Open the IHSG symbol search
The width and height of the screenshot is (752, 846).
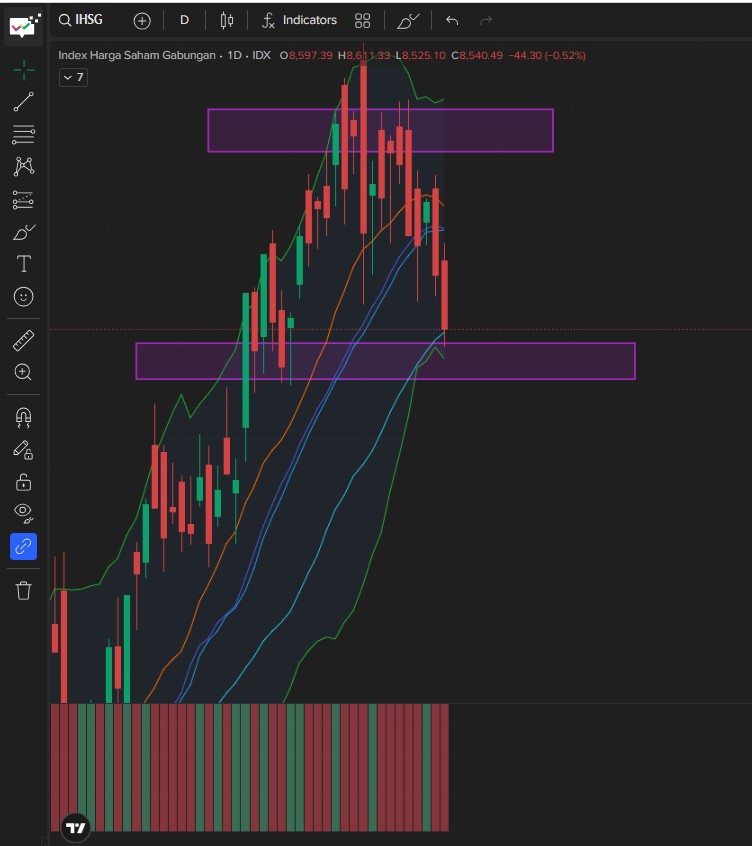tap(81, 20)
